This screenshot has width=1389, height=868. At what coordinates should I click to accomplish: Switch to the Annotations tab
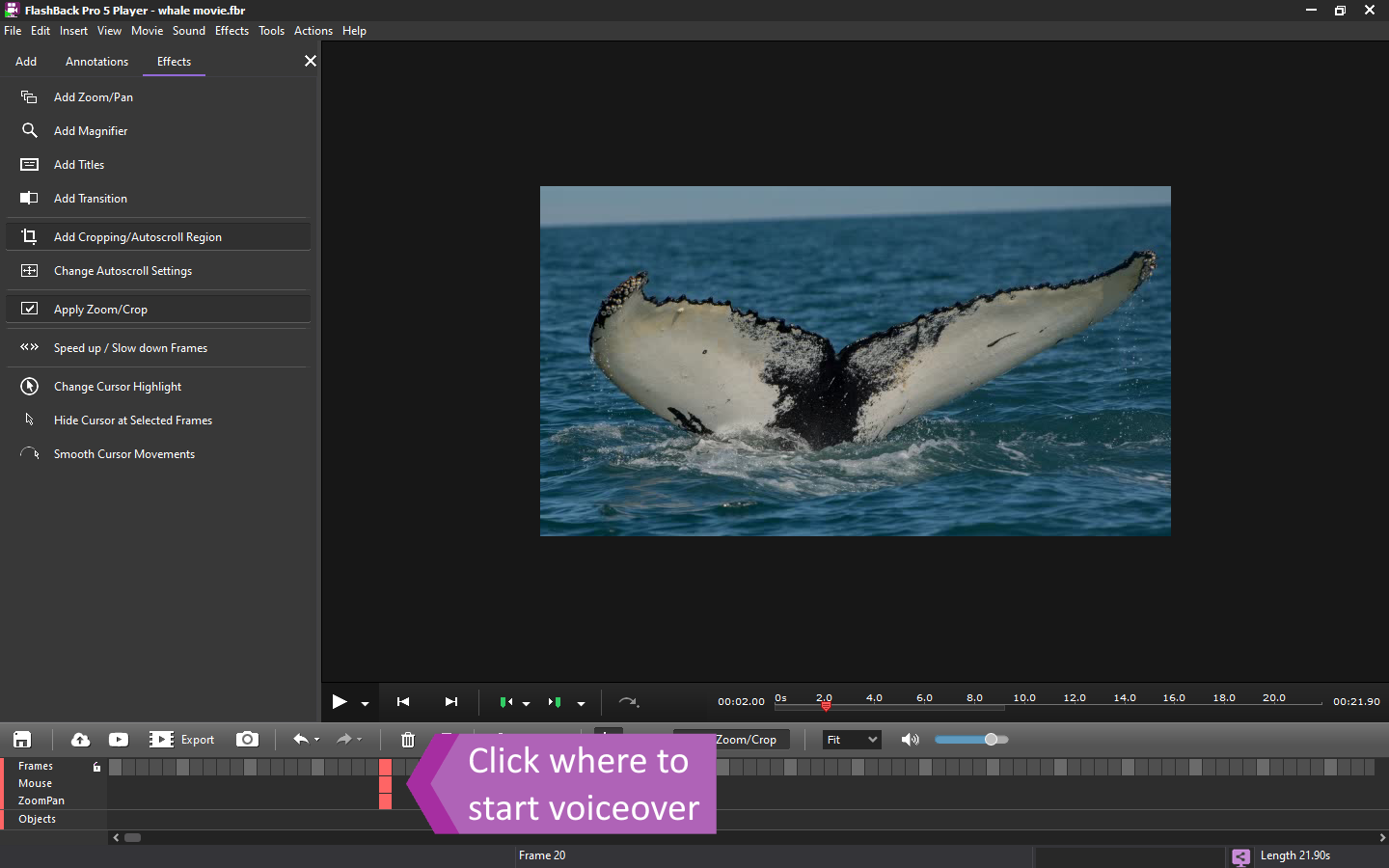point(96,62)
